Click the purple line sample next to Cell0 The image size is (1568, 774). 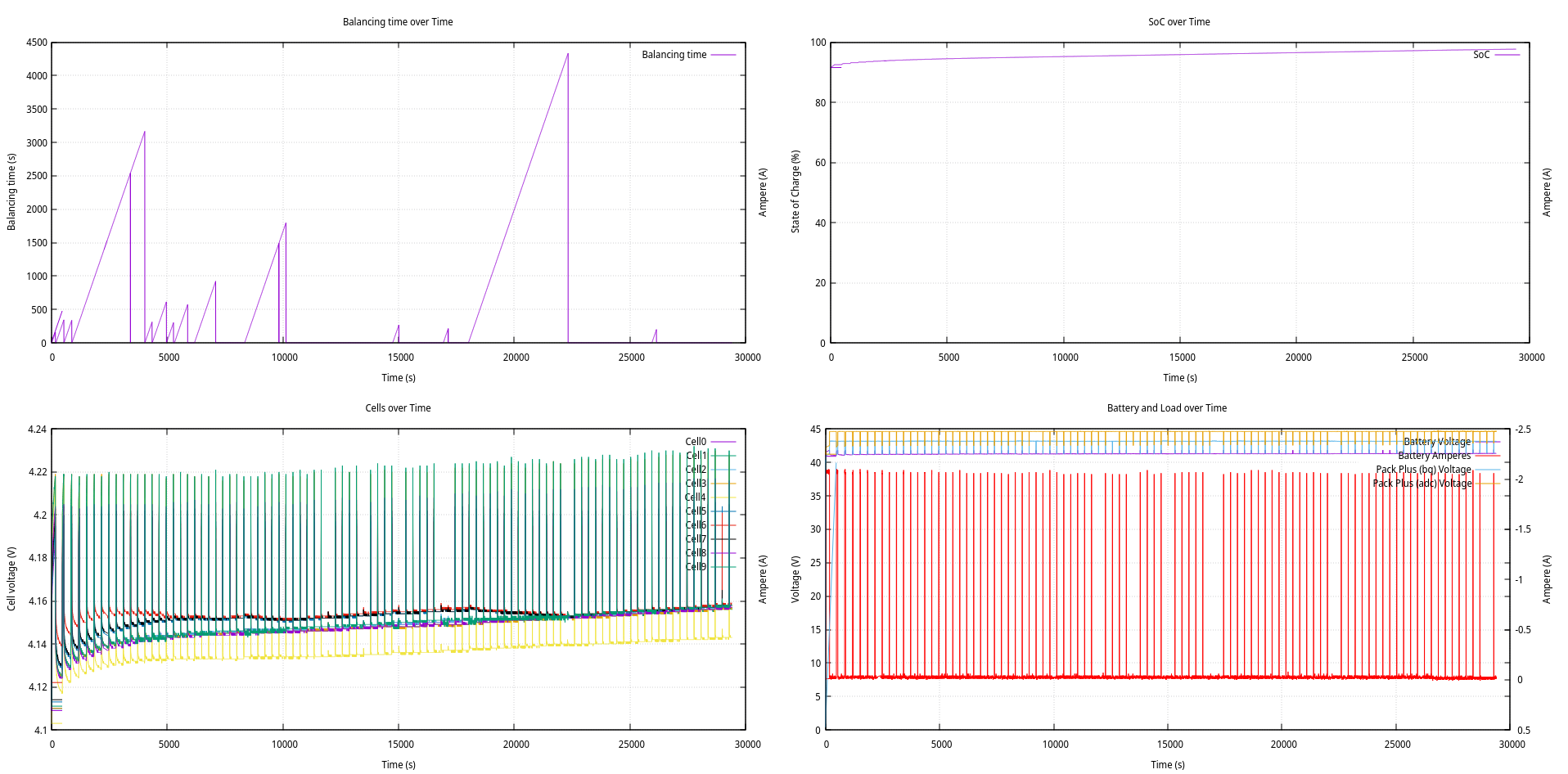pyautogui.click(x=723, y=442)
